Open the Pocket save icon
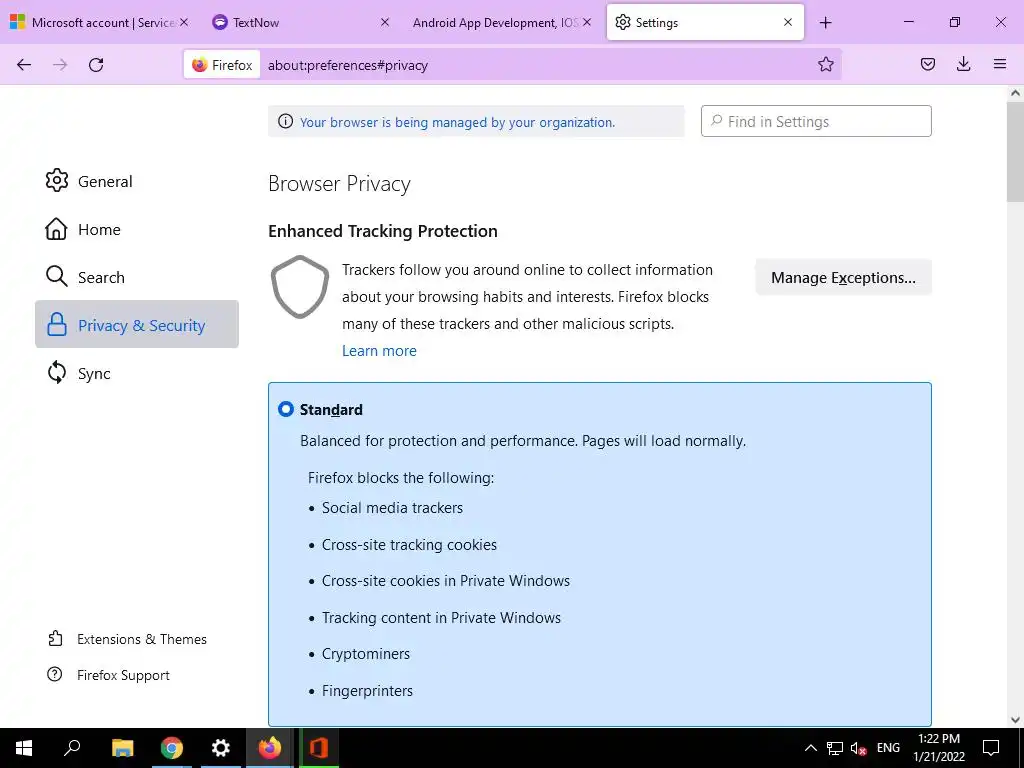 click(927, 64)
